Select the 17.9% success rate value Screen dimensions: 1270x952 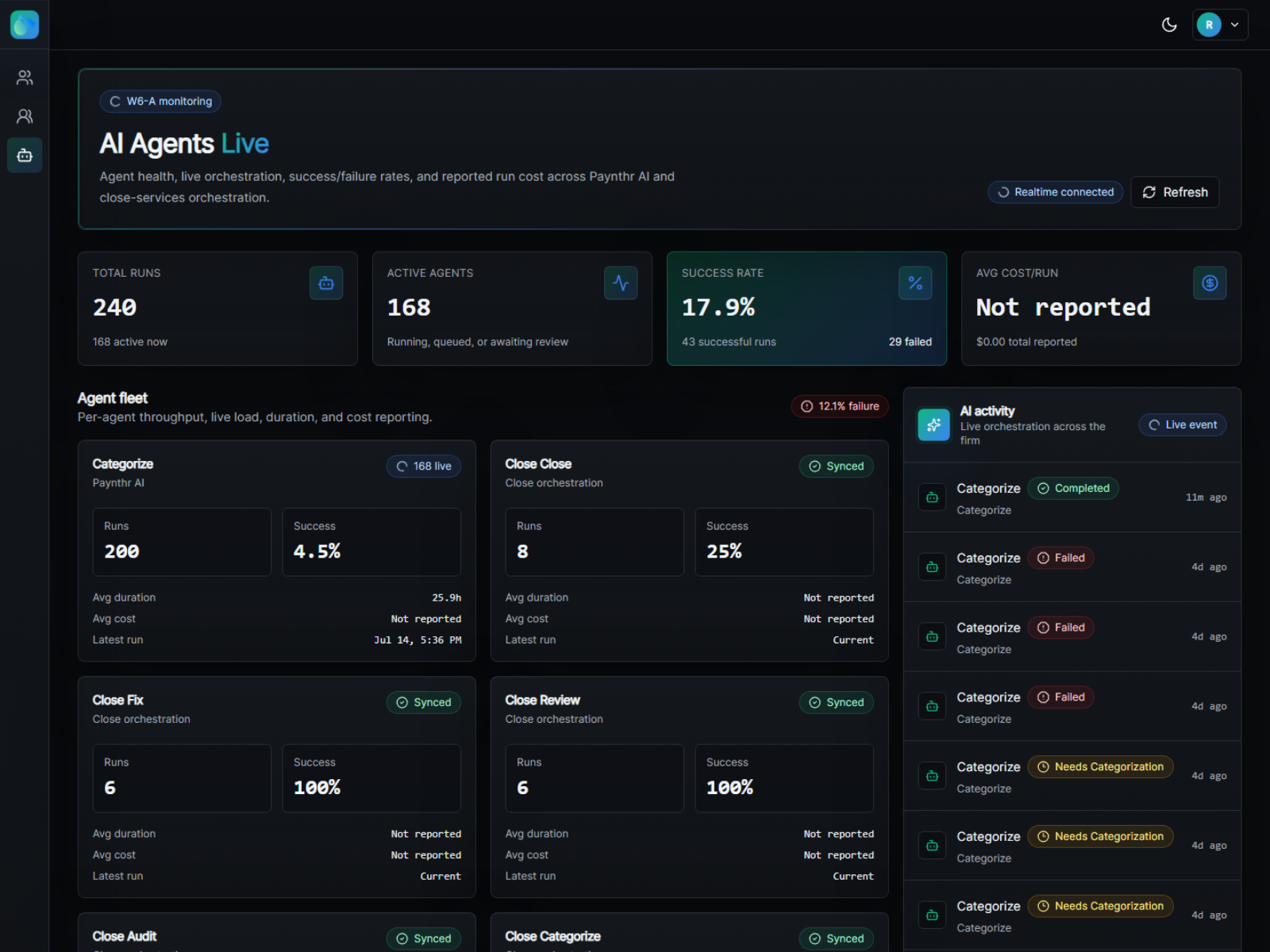tap(718, 308)
